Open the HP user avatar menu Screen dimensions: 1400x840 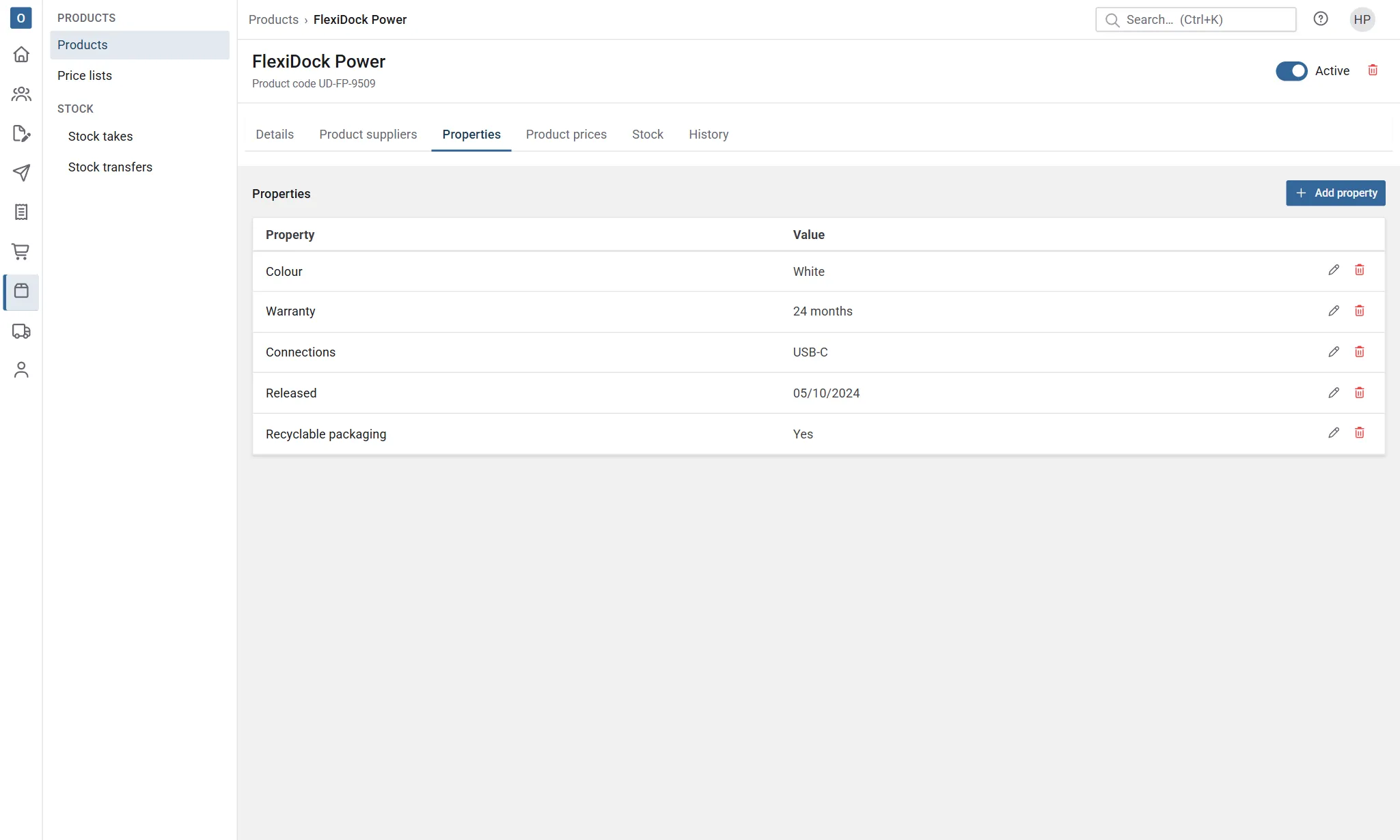pos(1362,19)
